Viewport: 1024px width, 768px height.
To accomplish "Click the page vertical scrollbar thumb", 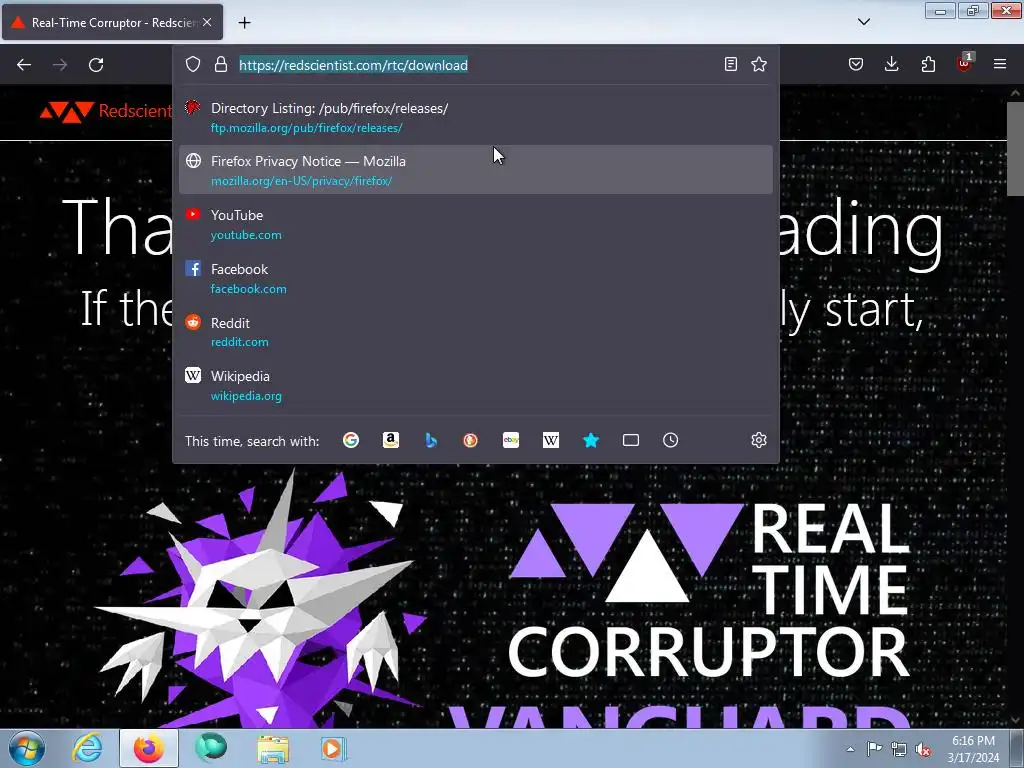I will [x=1015, y=148].
